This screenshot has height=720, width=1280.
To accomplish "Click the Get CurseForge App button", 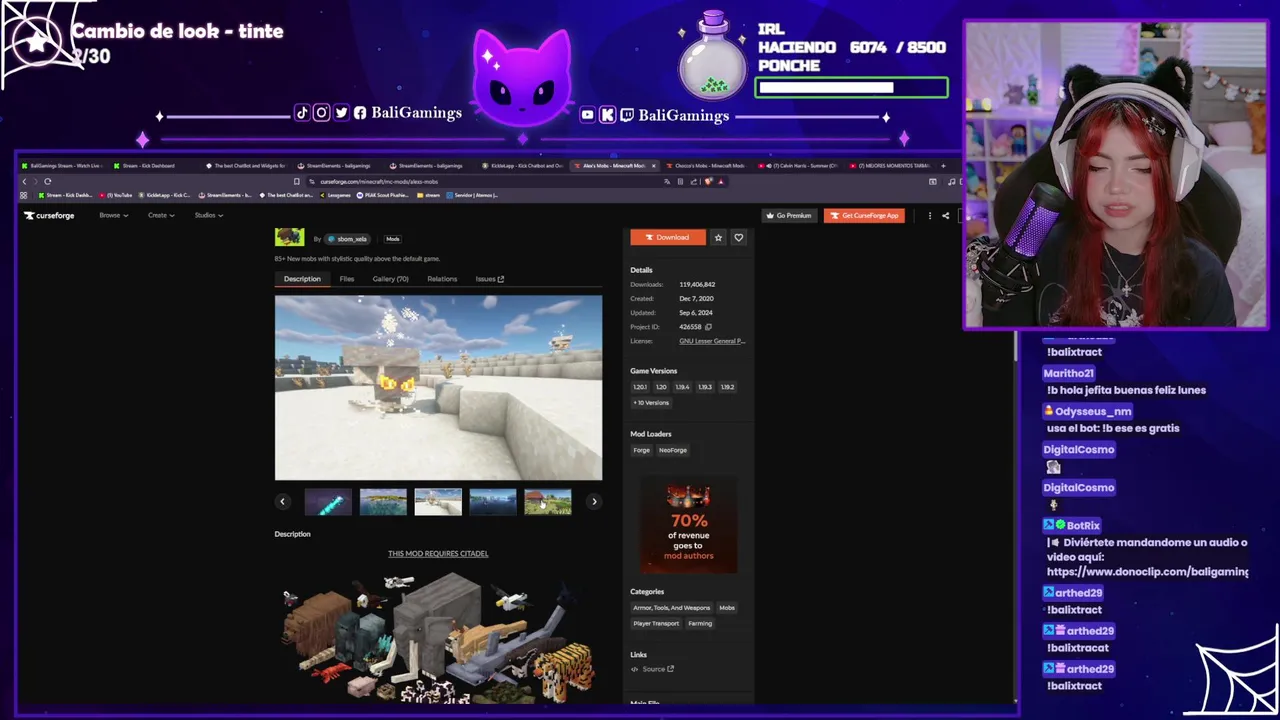I will [864, 215].
